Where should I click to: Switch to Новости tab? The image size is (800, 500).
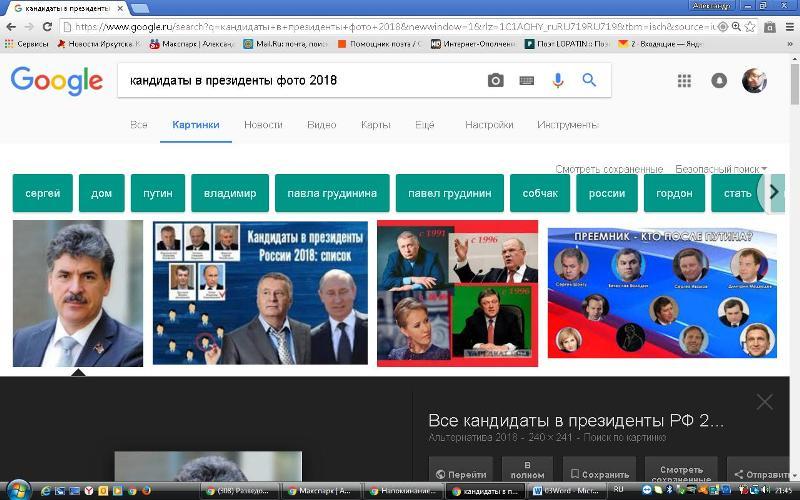pos(263,125)
